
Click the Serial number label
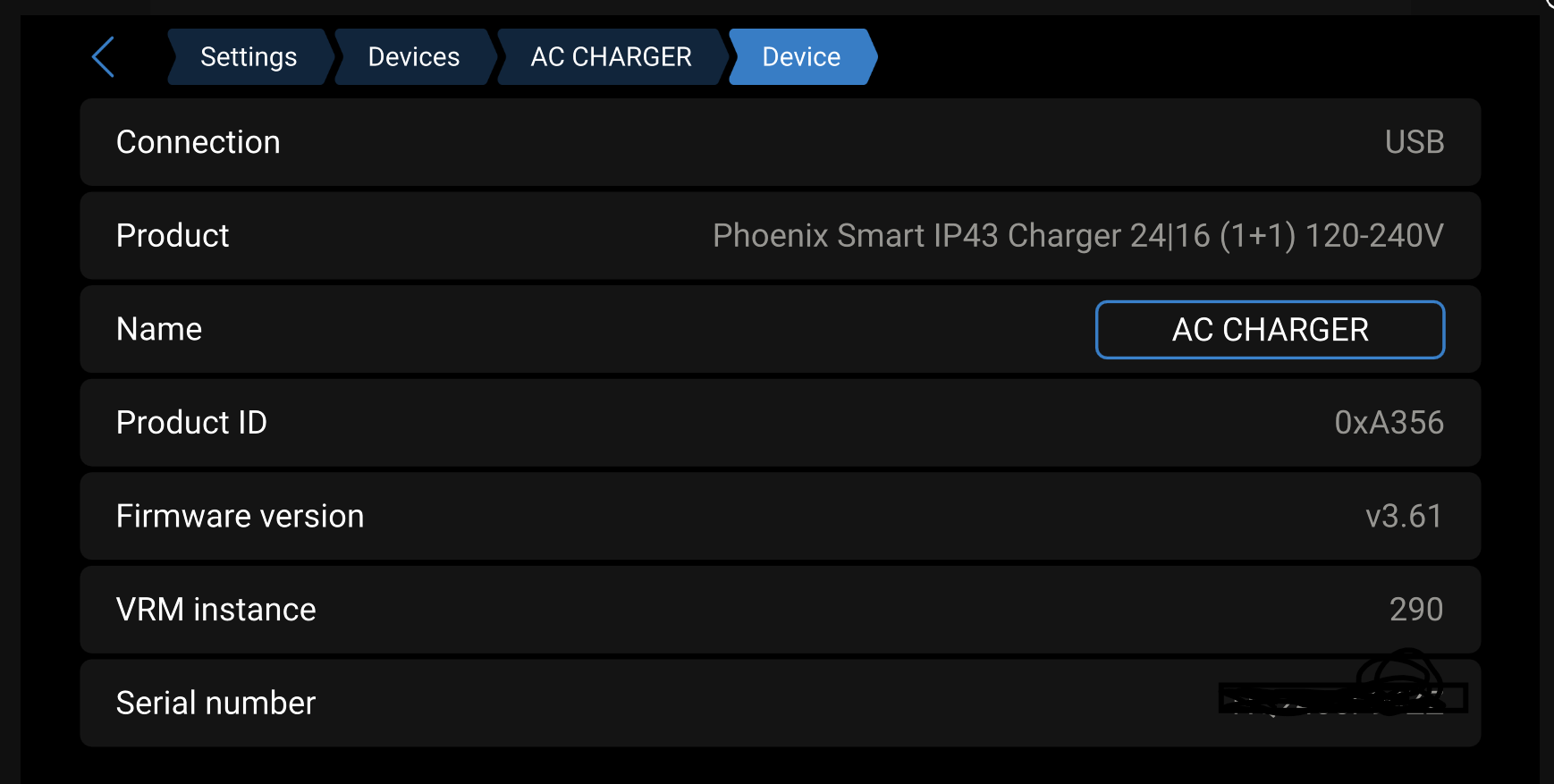tap(215, 704)
